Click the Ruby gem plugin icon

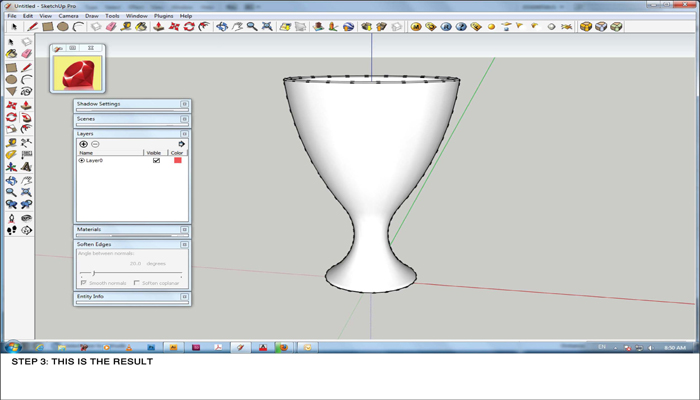tap(77, 73)
